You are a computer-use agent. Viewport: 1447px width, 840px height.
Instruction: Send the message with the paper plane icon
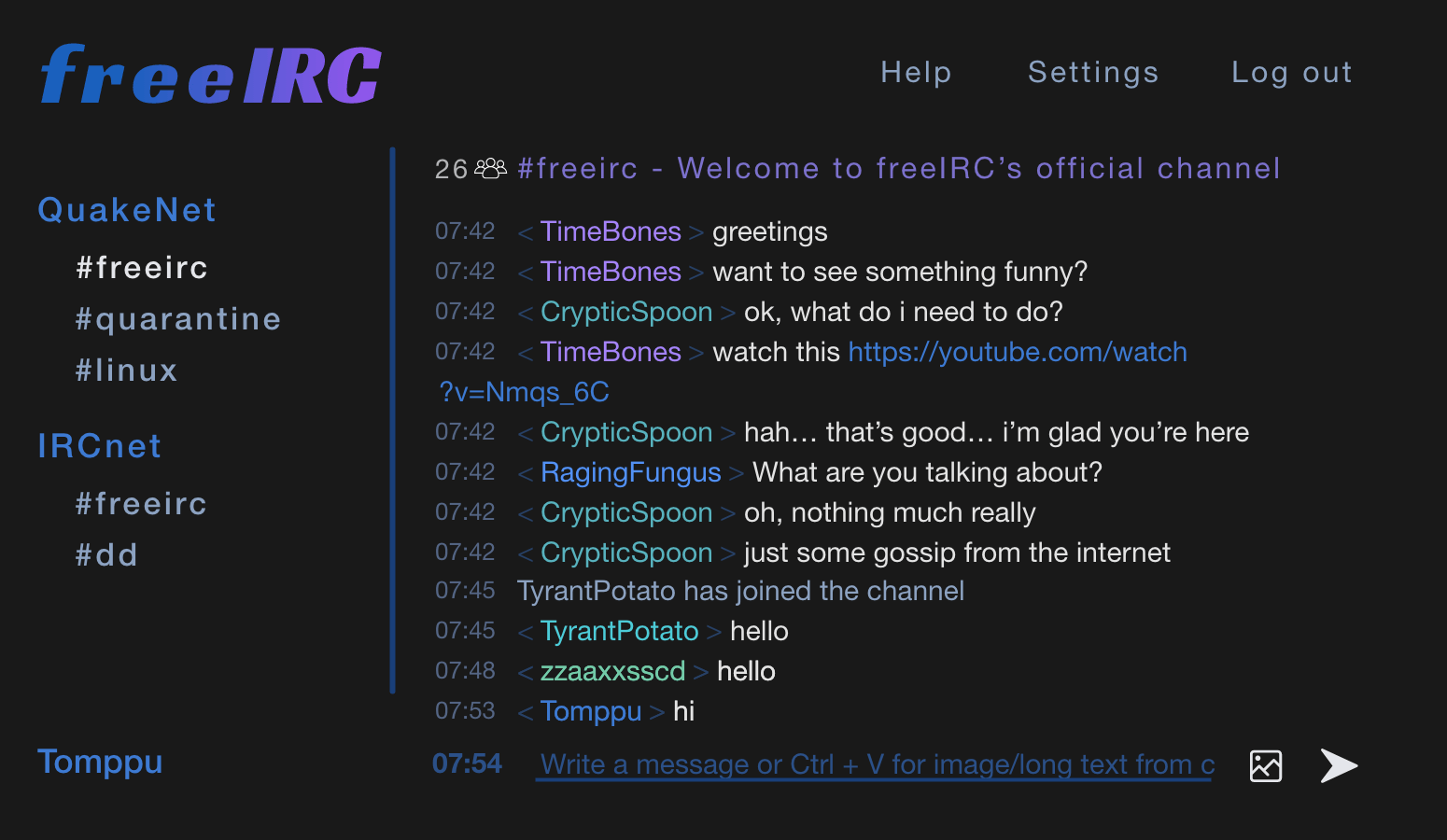point(1339,765)
